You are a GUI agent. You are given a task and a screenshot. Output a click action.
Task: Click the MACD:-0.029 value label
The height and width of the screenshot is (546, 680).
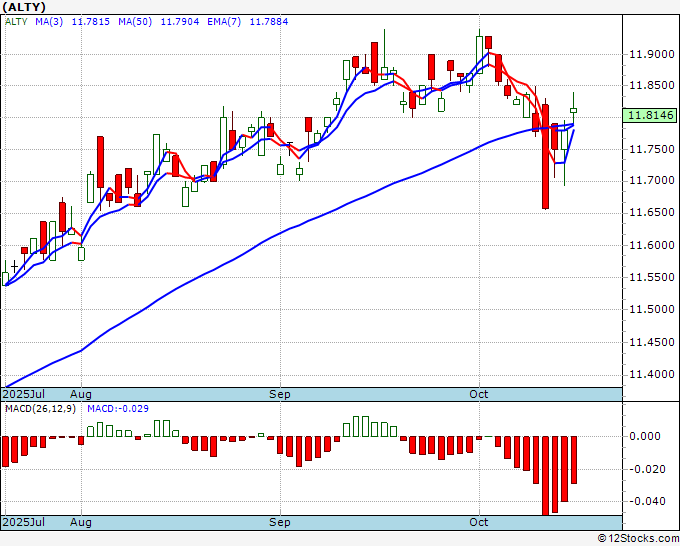pos(118,409)
